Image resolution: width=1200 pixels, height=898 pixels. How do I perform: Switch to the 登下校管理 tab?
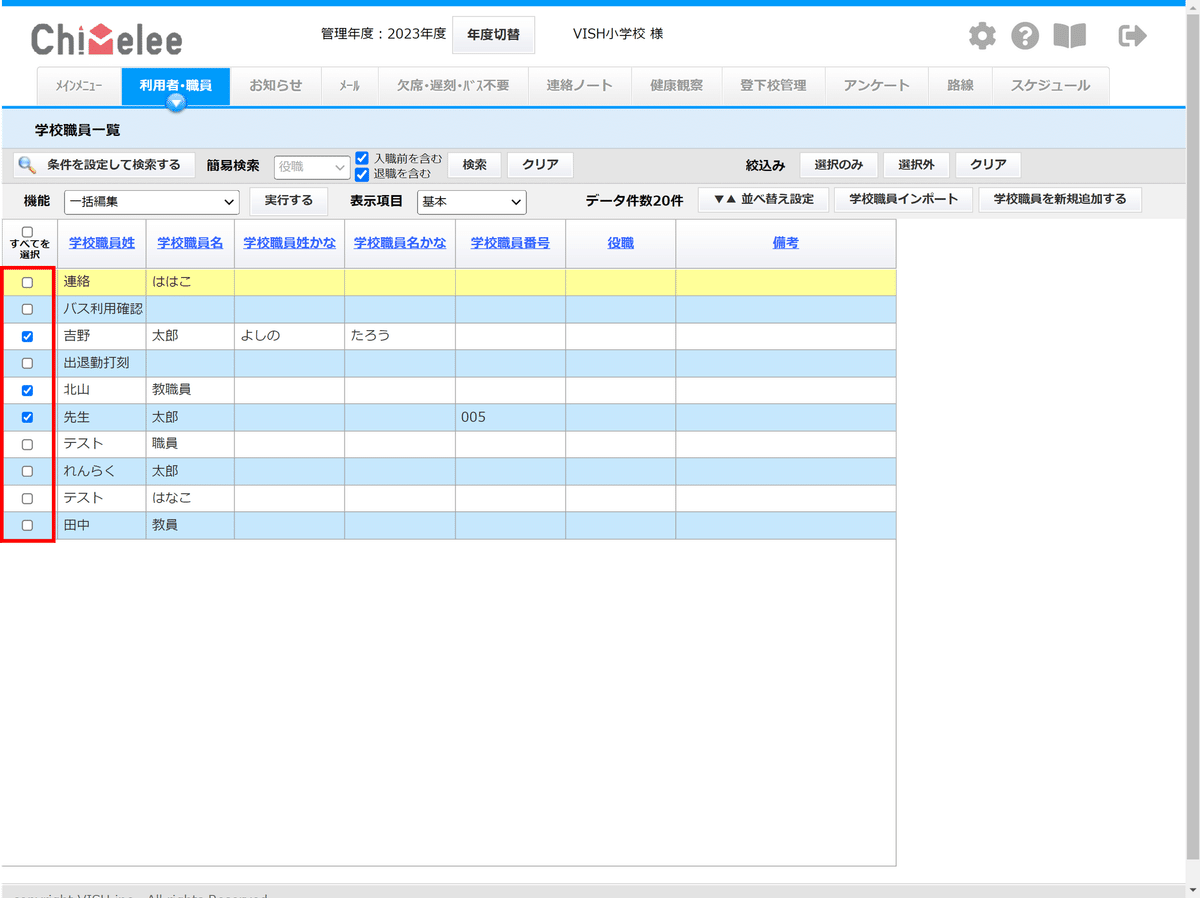click(x=773, y=86)
